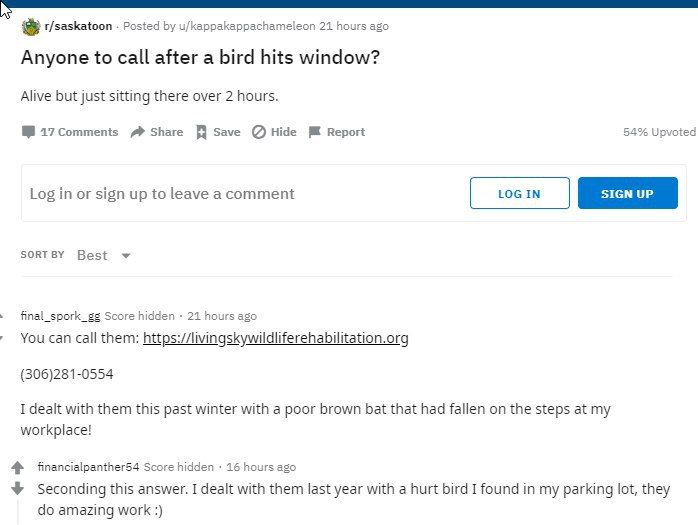Open the 17 Comments speech bubble icon

pos(28,132)
